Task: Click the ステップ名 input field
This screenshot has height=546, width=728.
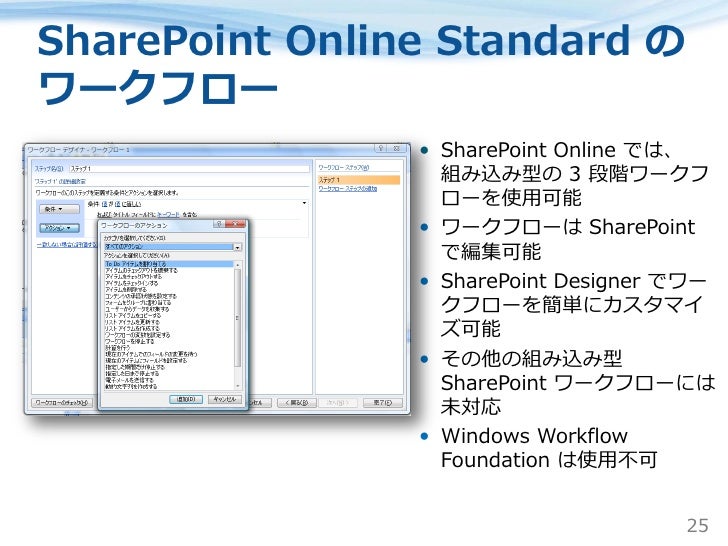Action: click(189, 169)
